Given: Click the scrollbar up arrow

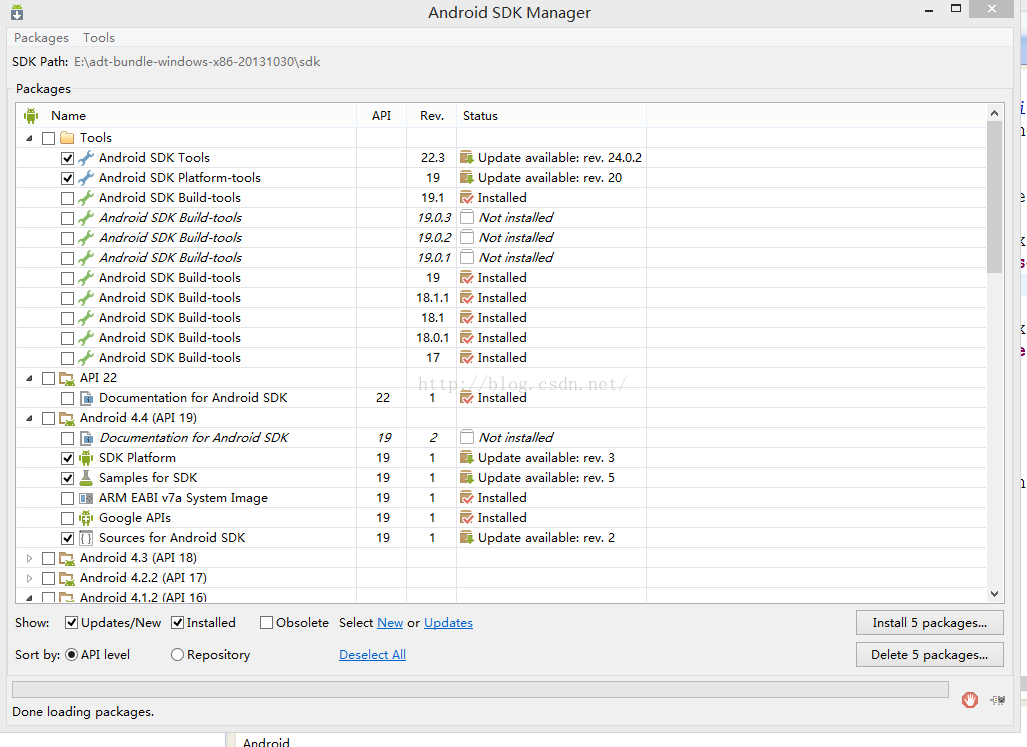Looking at the screenshot, I should point(994,113).
